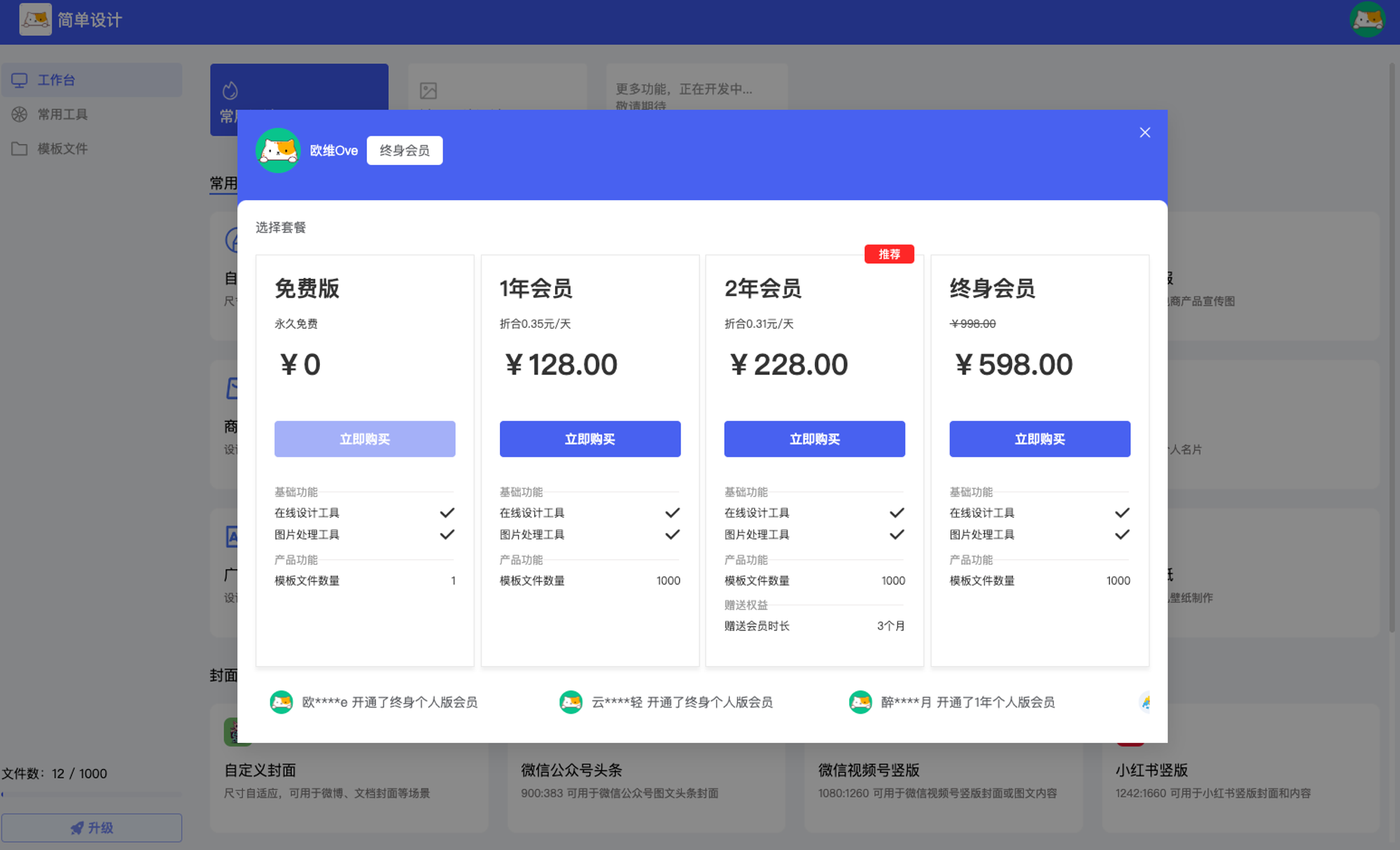The height and width of the screenshot is (850, 1400).
Task: Buy the 终身会员 plan for ¥598
Action: (1039, 439)
